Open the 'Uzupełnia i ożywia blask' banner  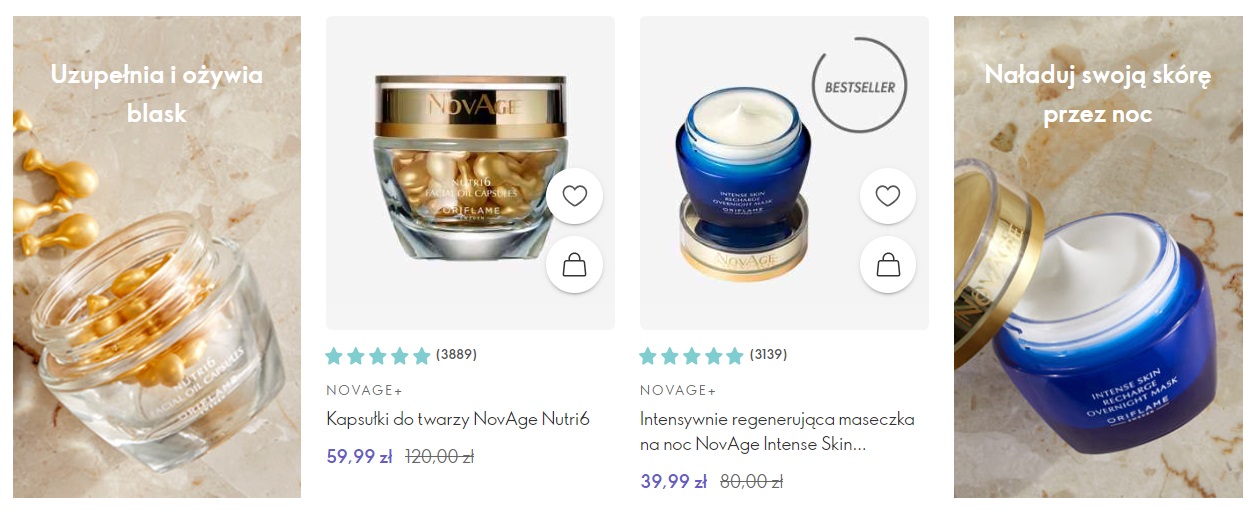click(157, 257)
